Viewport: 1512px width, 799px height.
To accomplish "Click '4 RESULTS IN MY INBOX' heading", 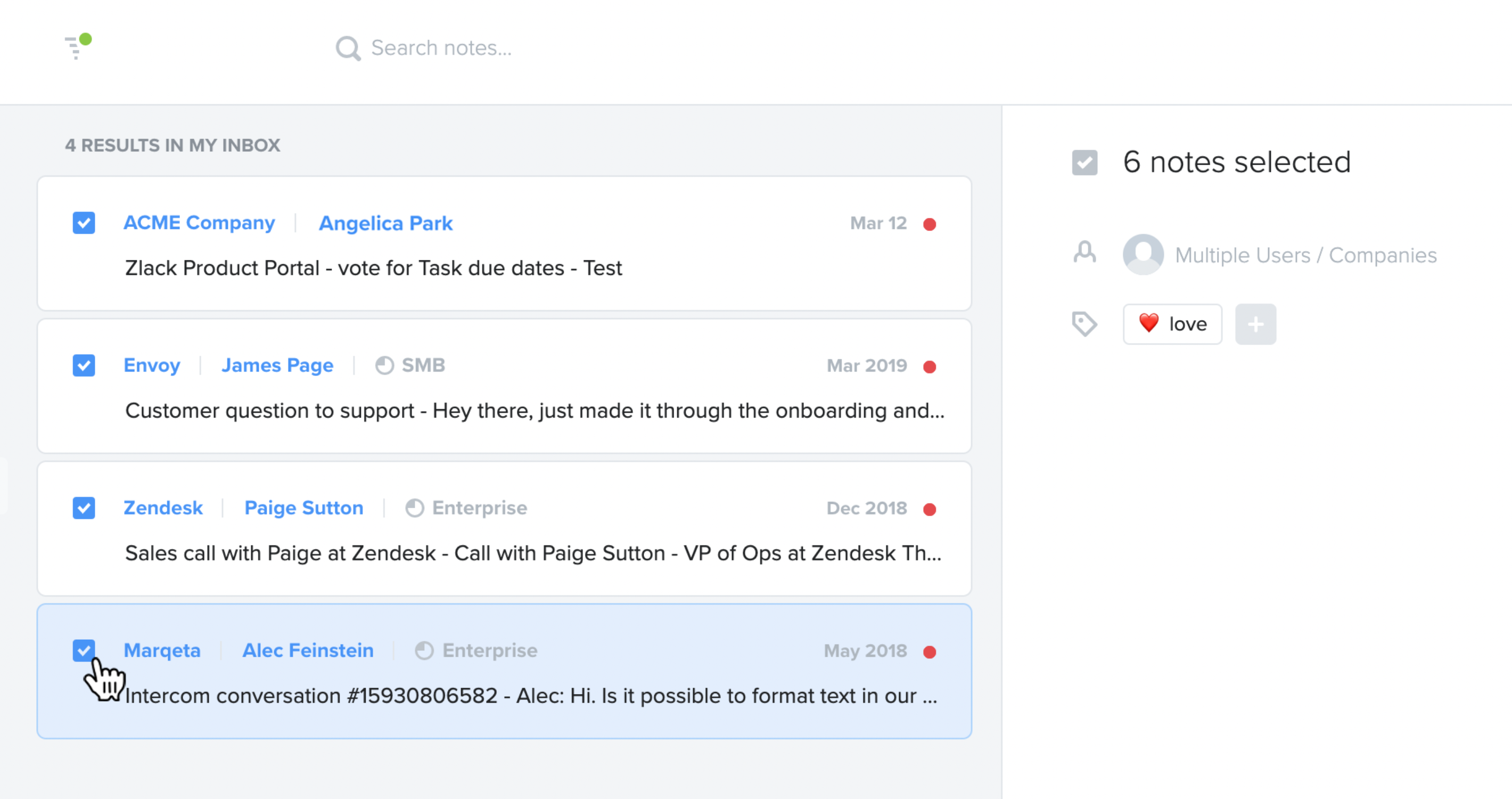I will click(x=172, y=145).
